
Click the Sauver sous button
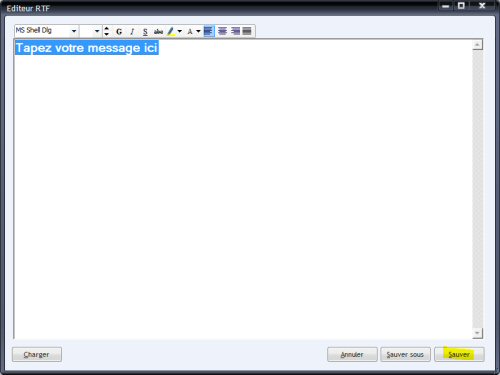(x=405, y=354)
